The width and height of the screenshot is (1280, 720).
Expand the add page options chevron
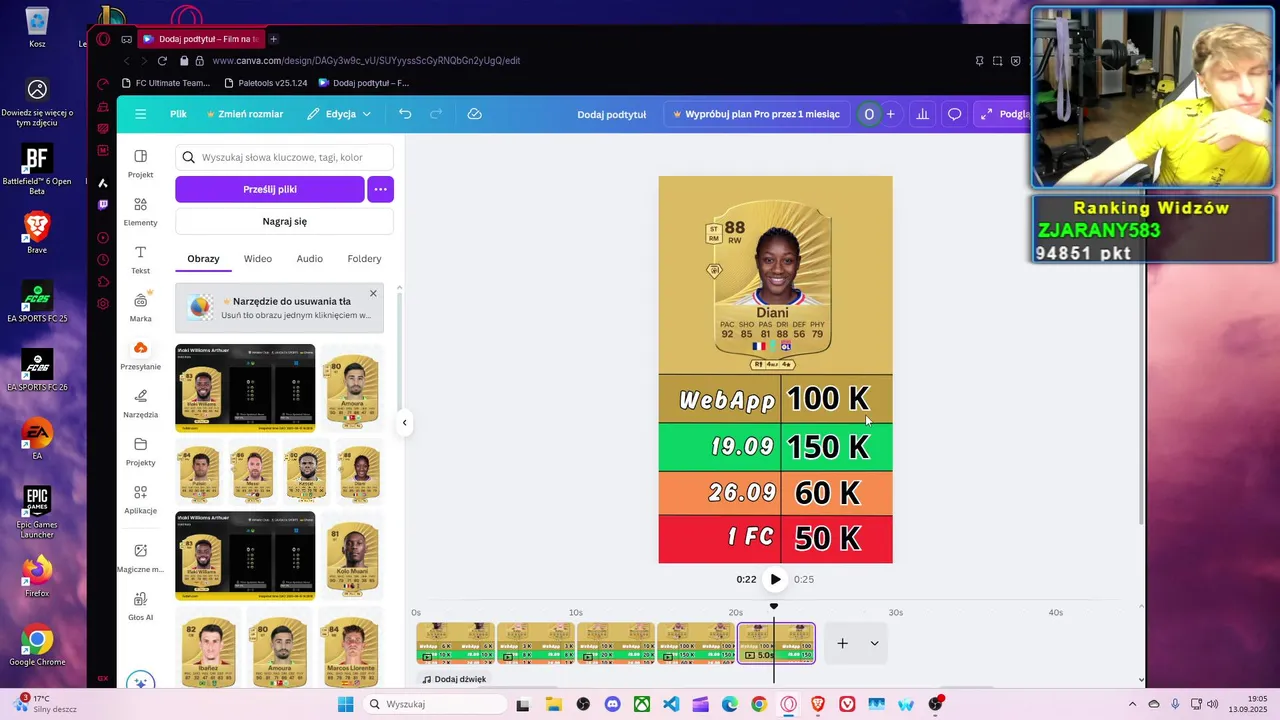point(874,643)
